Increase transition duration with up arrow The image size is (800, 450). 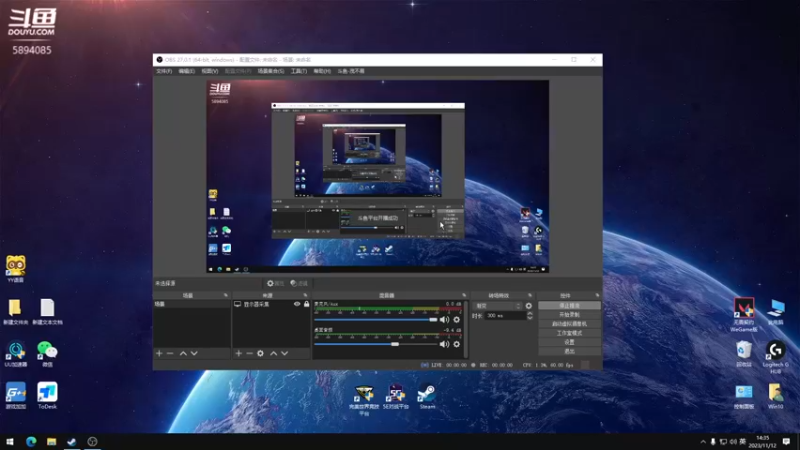(530, 314)
